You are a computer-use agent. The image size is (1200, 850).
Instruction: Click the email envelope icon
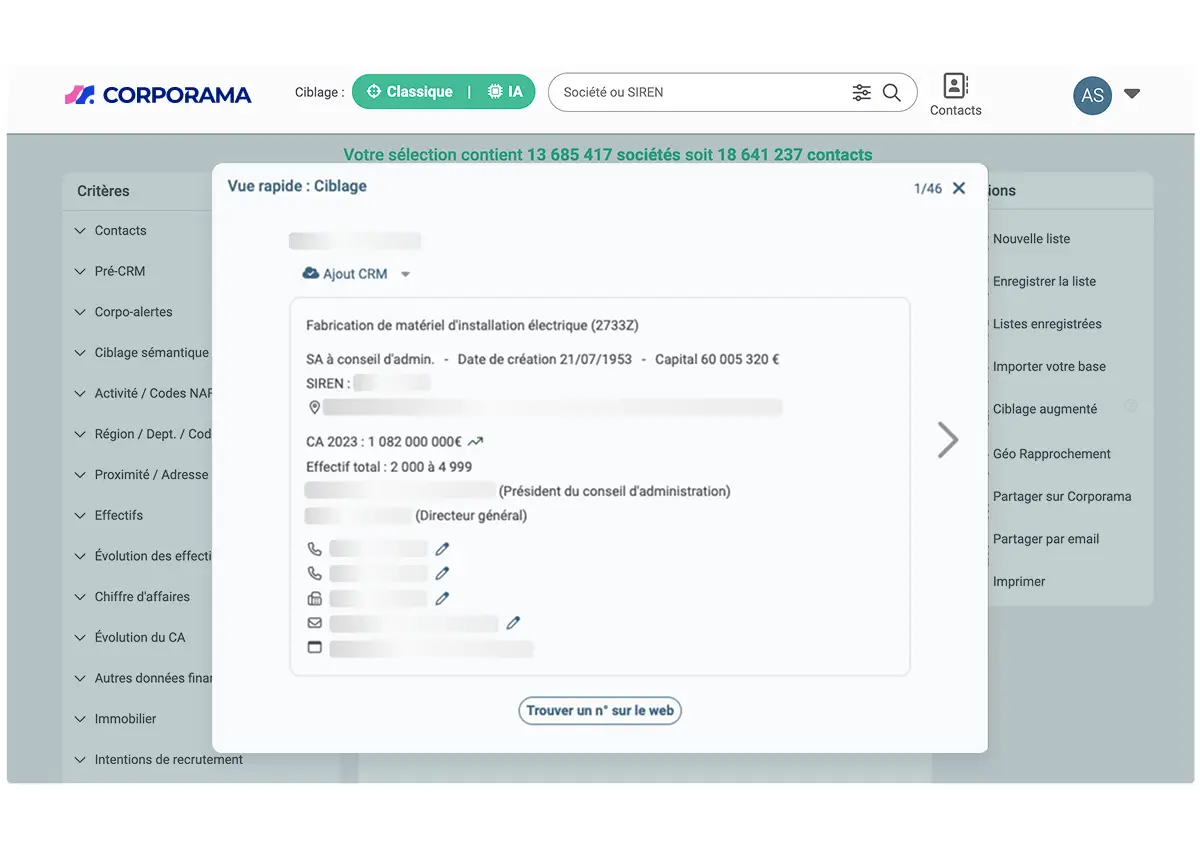pos(314,623)
